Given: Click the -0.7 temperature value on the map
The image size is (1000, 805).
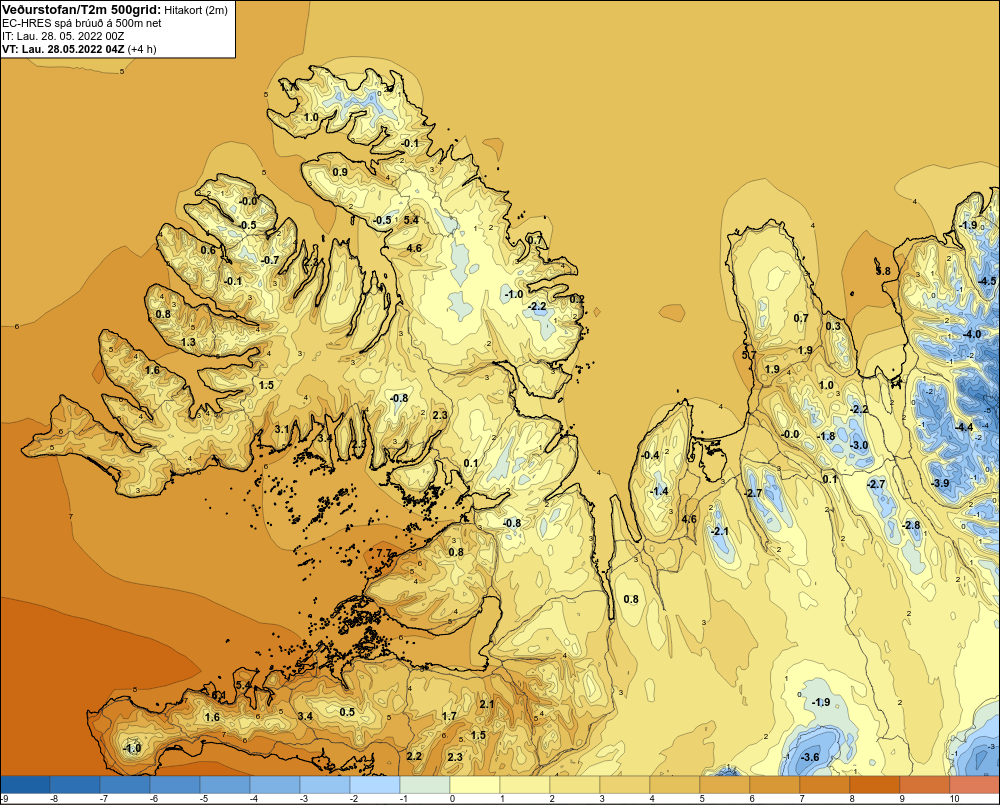Looking at the screenshot, I should (270, 260).
